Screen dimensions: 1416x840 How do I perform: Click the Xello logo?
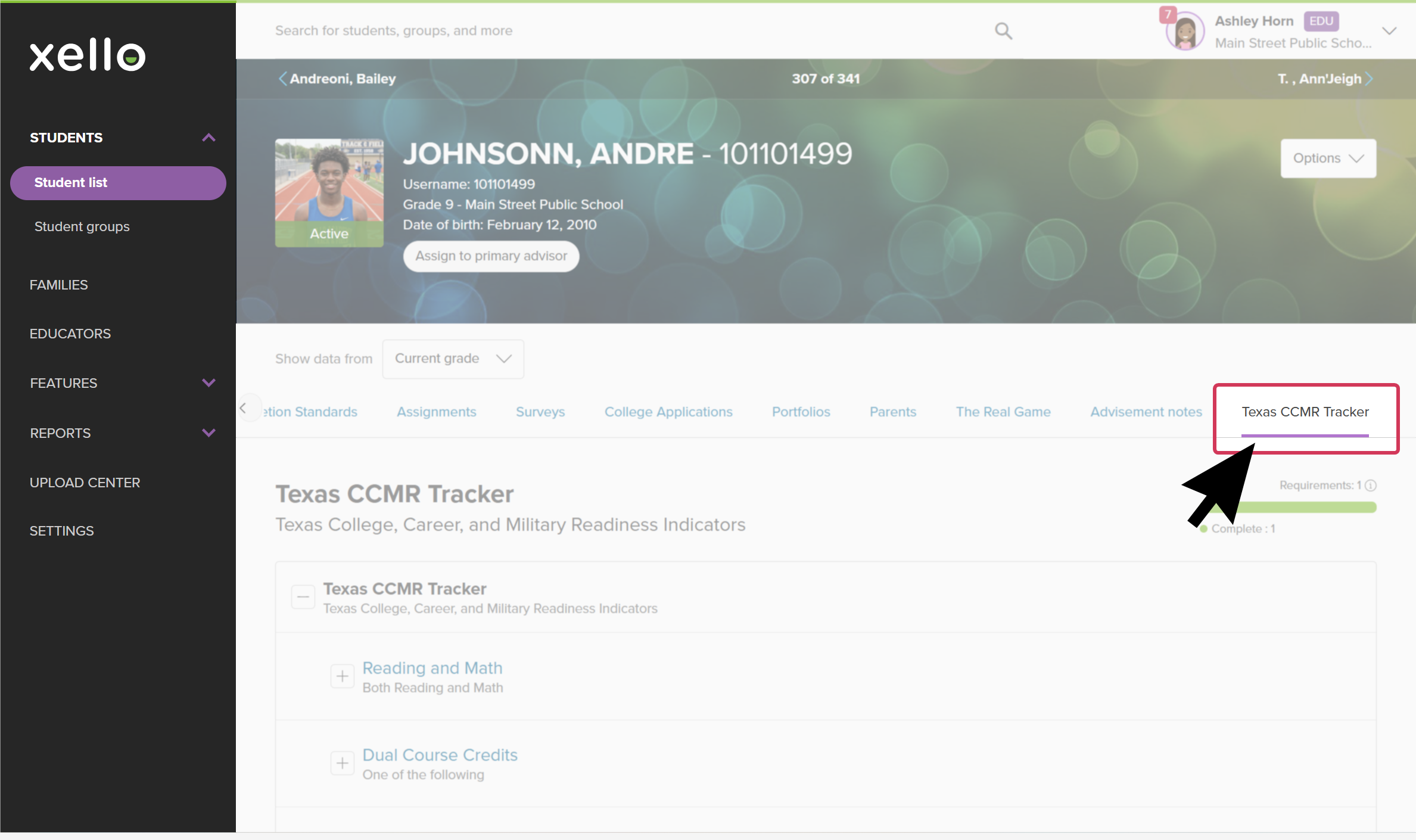88,55
